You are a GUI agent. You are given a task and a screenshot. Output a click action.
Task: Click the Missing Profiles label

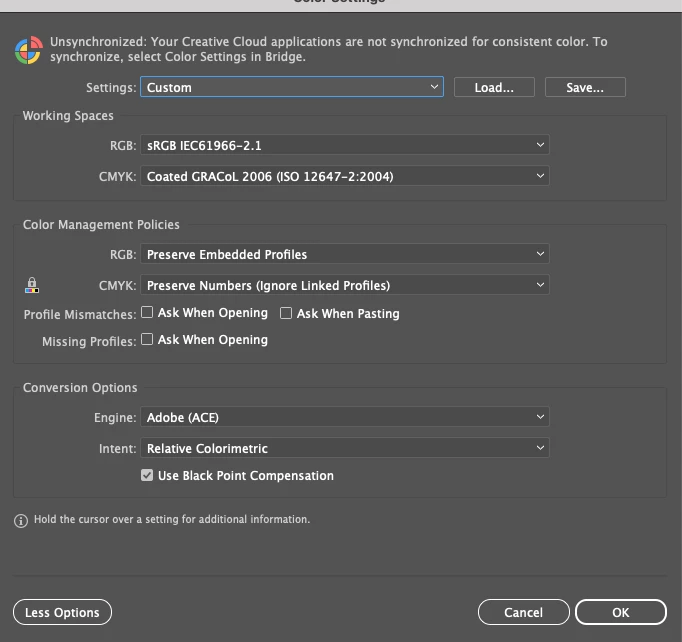click(89, 341)
